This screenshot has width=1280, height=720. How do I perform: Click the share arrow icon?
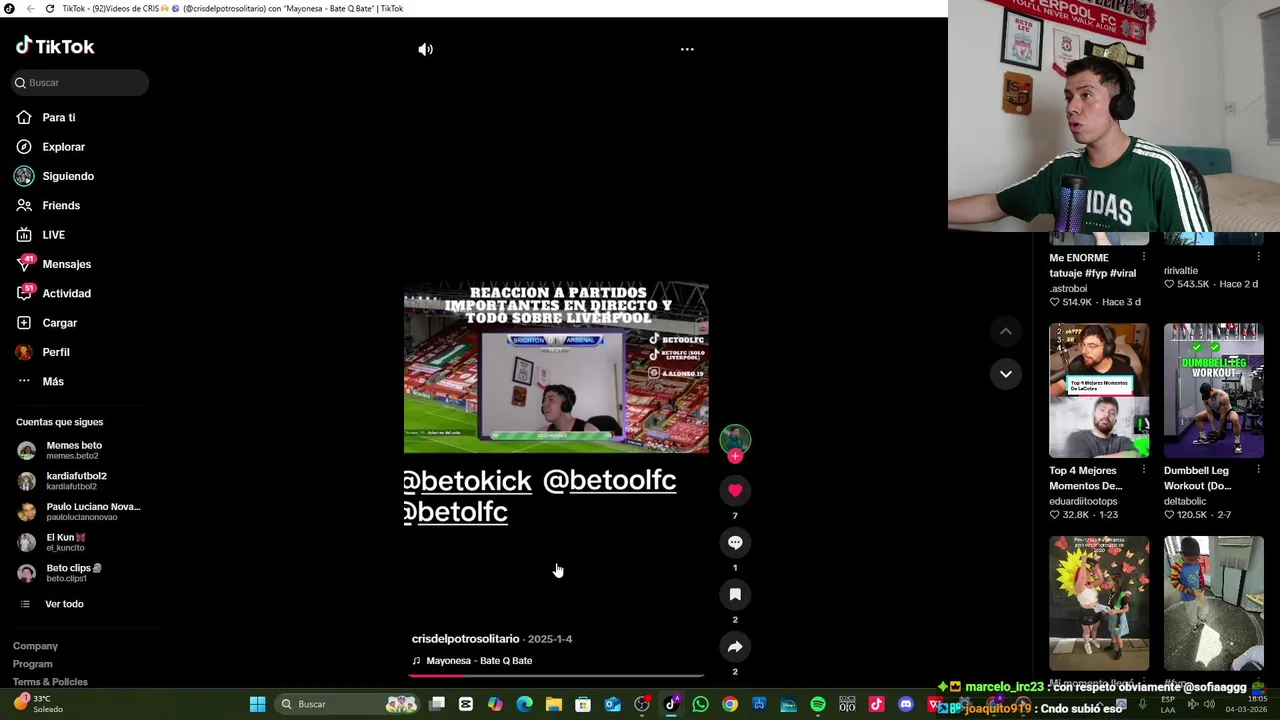pos(735,646)
